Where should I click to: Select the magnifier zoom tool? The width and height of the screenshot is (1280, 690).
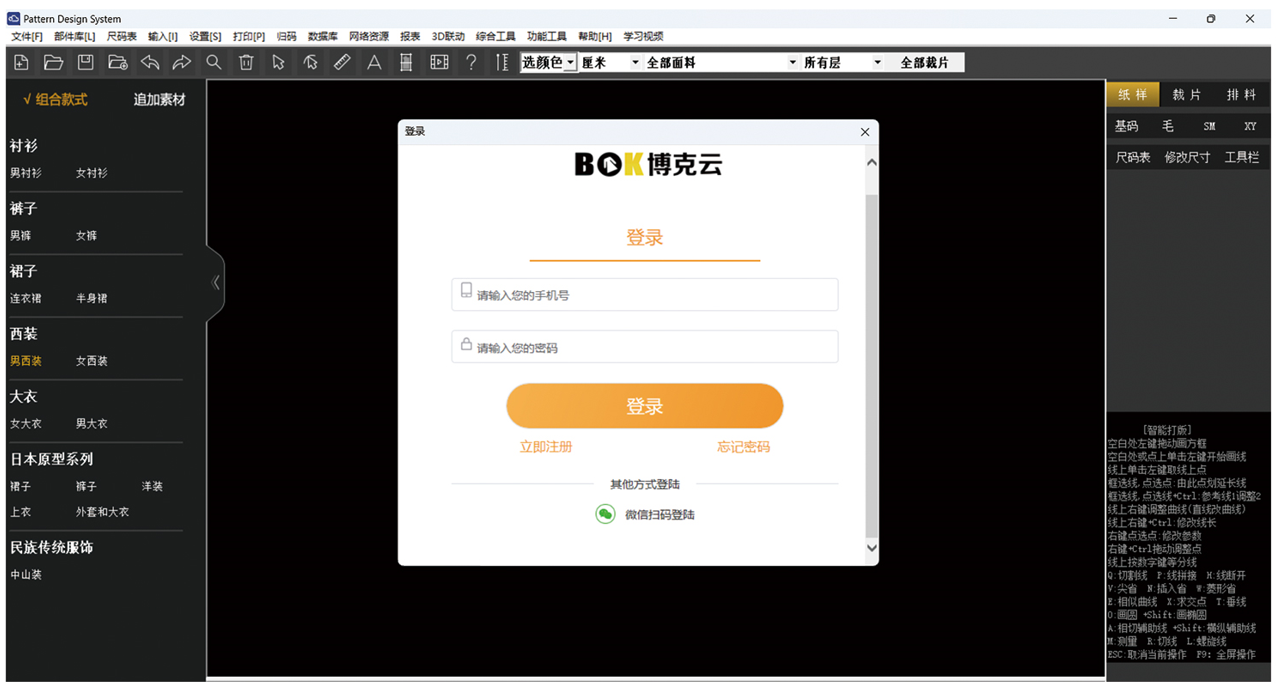214,62
